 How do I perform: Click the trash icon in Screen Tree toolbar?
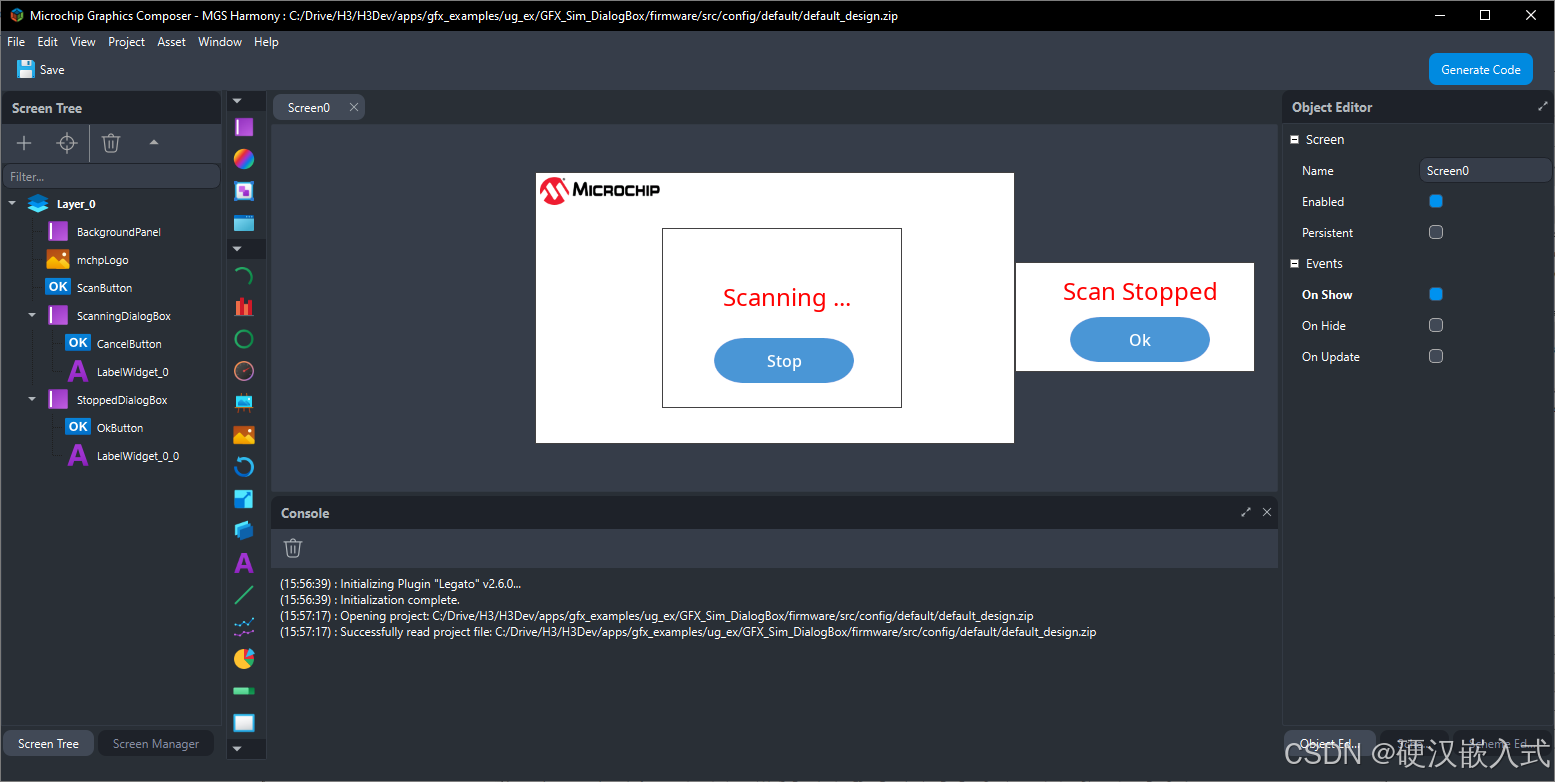coord(111,143)
